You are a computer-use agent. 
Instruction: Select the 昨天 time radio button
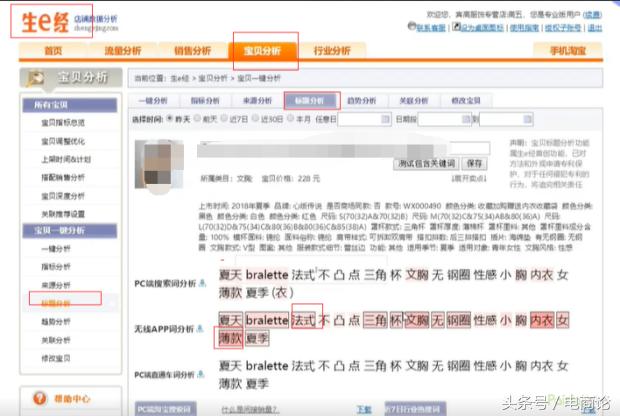pyautogui.click(x=170, y=118)
